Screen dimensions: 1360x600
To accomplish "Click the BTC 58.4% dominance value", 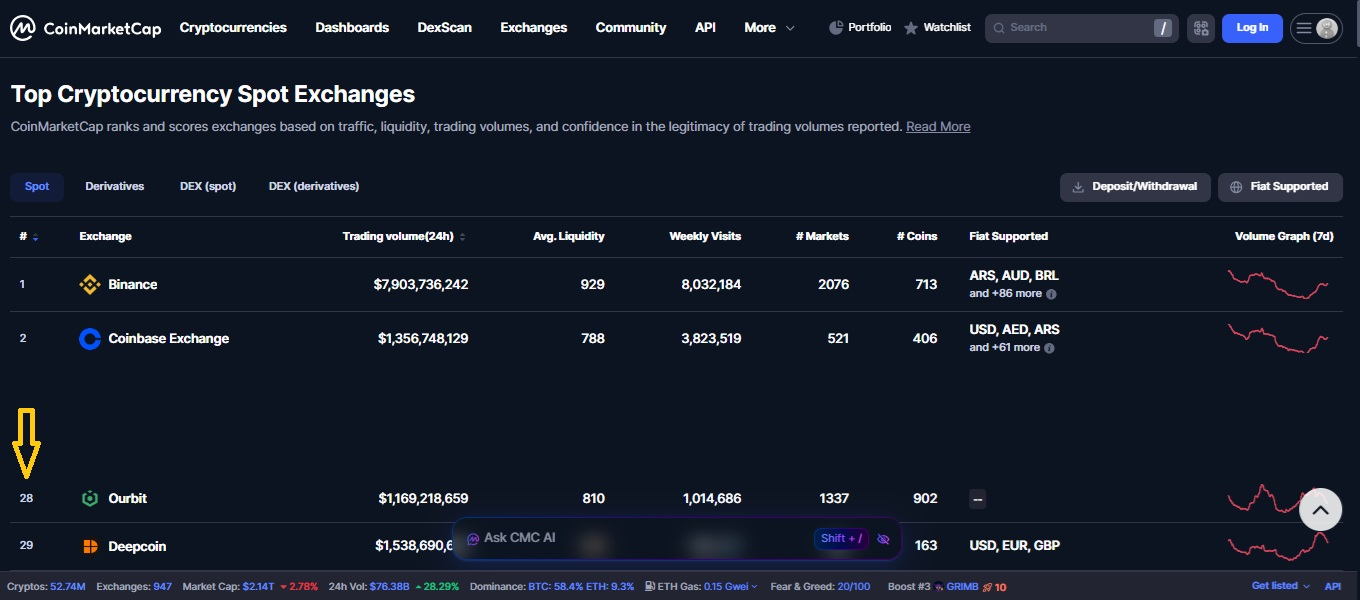I will point(554,586).
